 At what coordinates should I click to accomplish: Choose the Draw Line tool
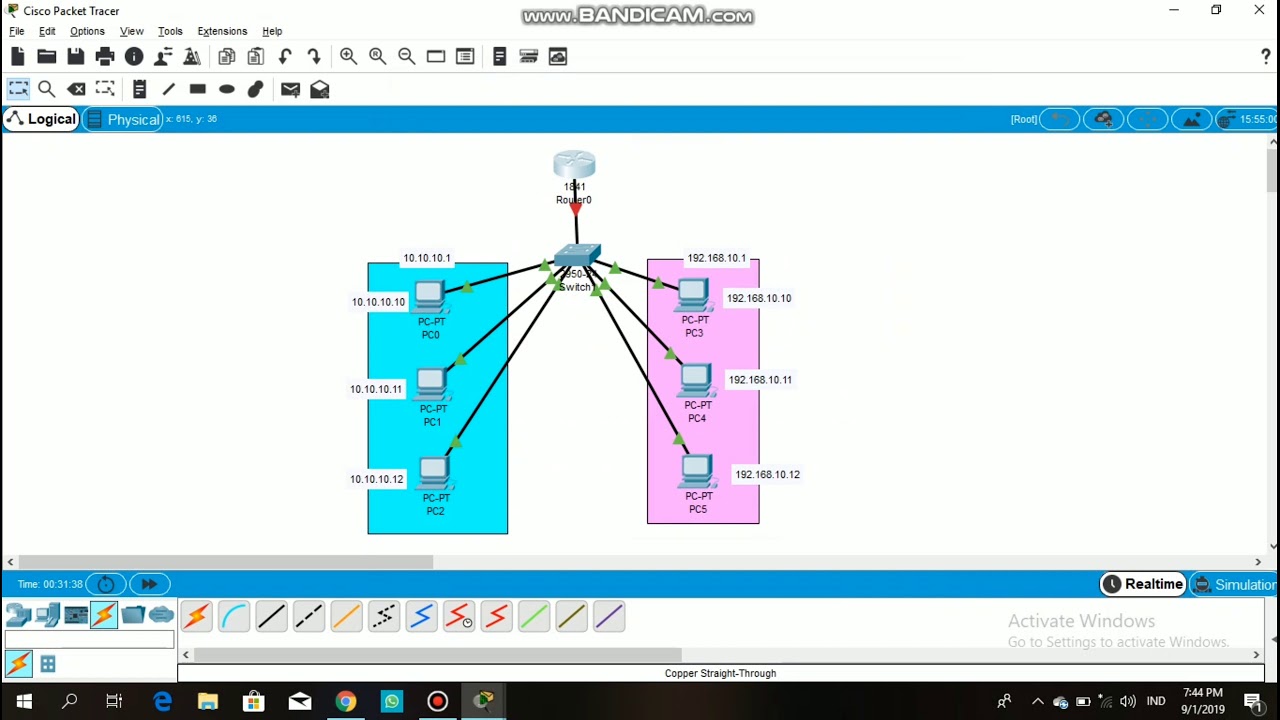(168, 90)
